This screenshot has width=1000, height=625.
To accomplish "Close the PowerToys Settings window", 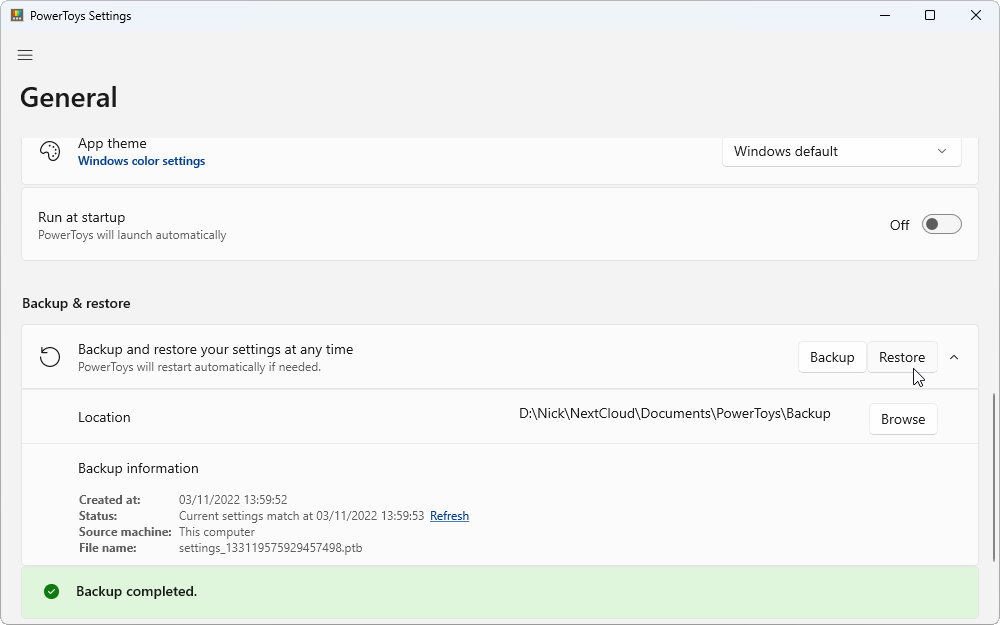I will point(976,16).
